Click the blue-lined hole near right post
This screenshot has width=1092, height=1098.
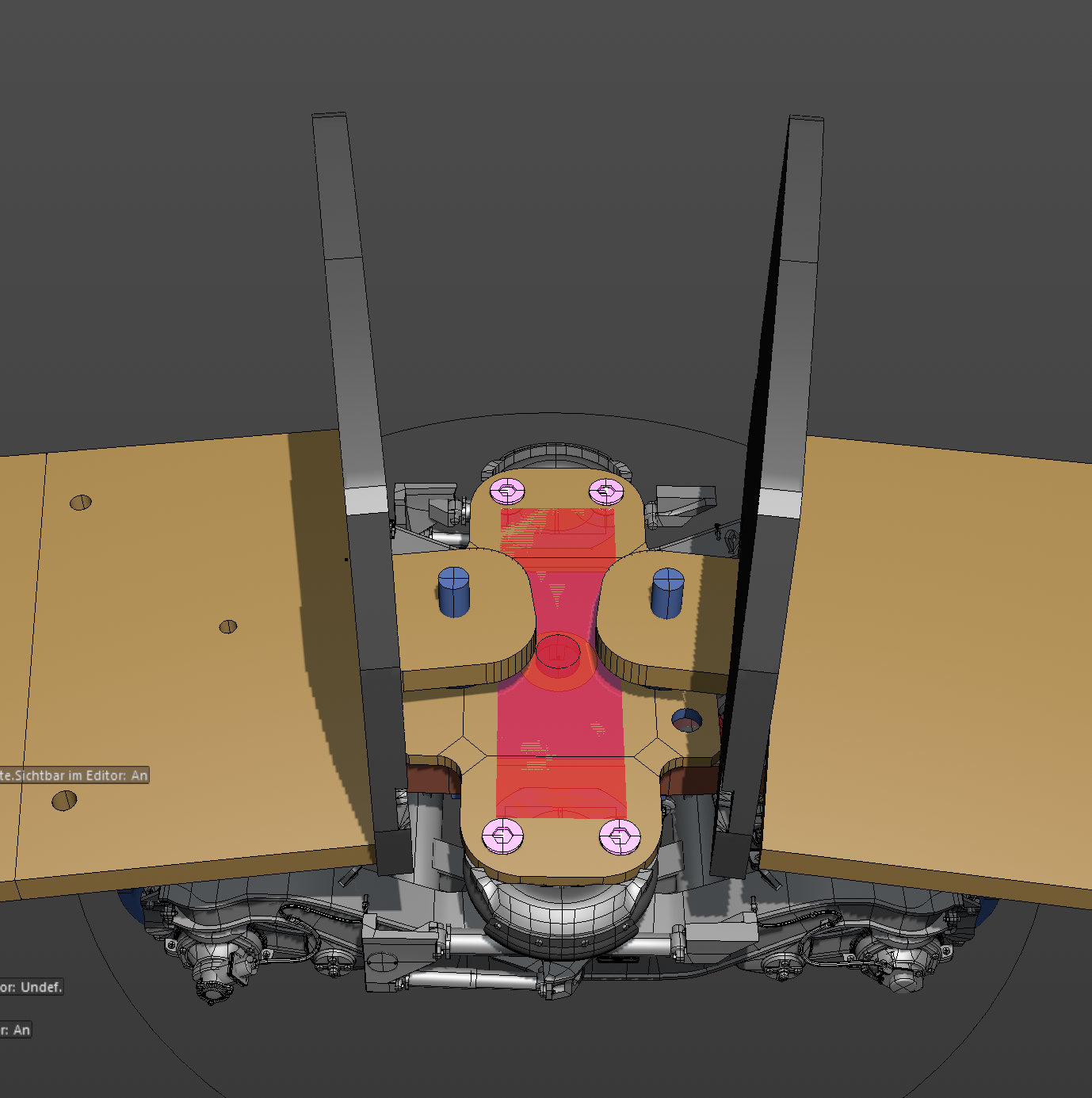[686, 720]
